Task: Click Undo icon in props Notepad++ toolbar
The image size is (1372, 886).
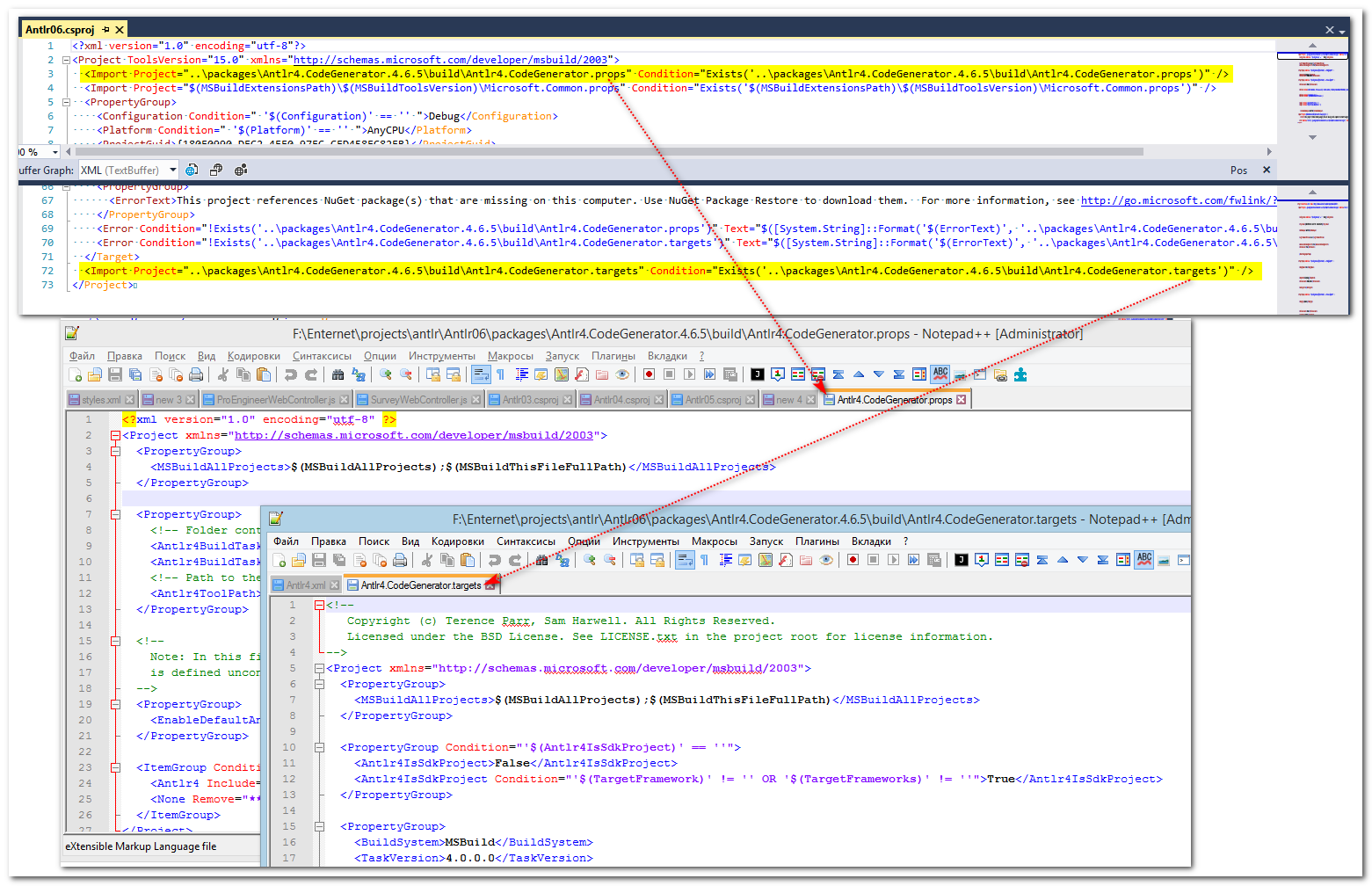Action: (291, 374)
